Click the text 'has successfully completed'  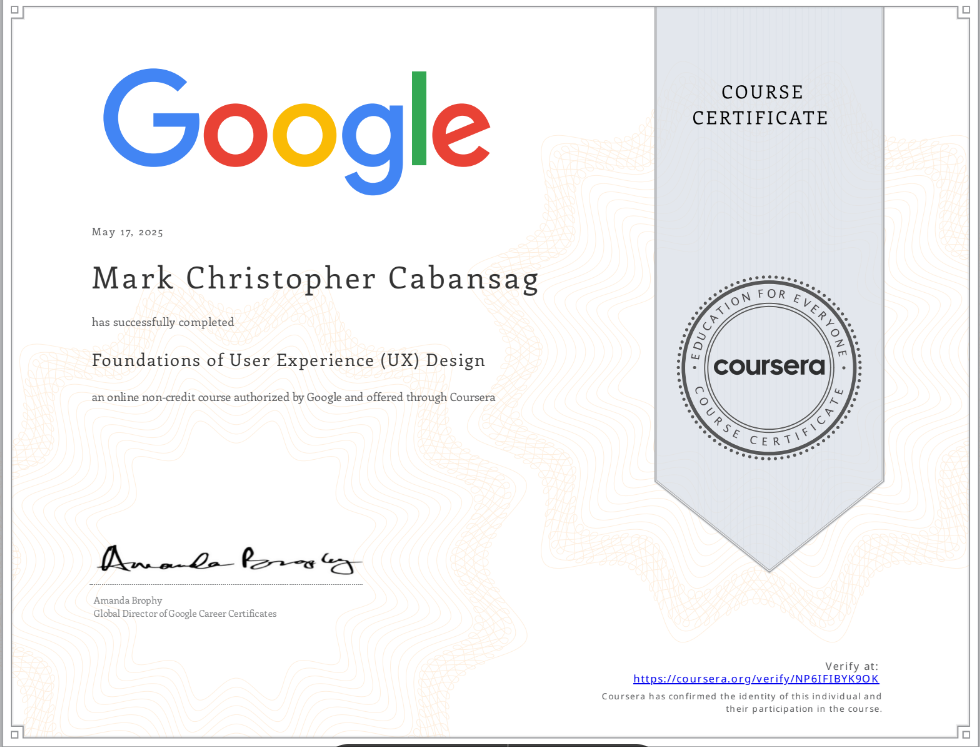(163, 322)
